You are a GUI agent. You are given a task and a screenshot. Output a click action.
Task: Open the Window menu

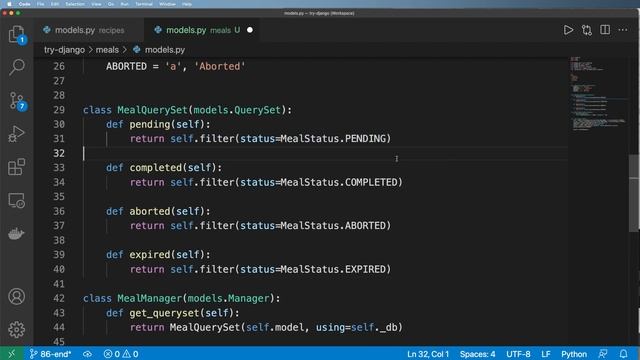pyautogui.click(x=167, y=4)
